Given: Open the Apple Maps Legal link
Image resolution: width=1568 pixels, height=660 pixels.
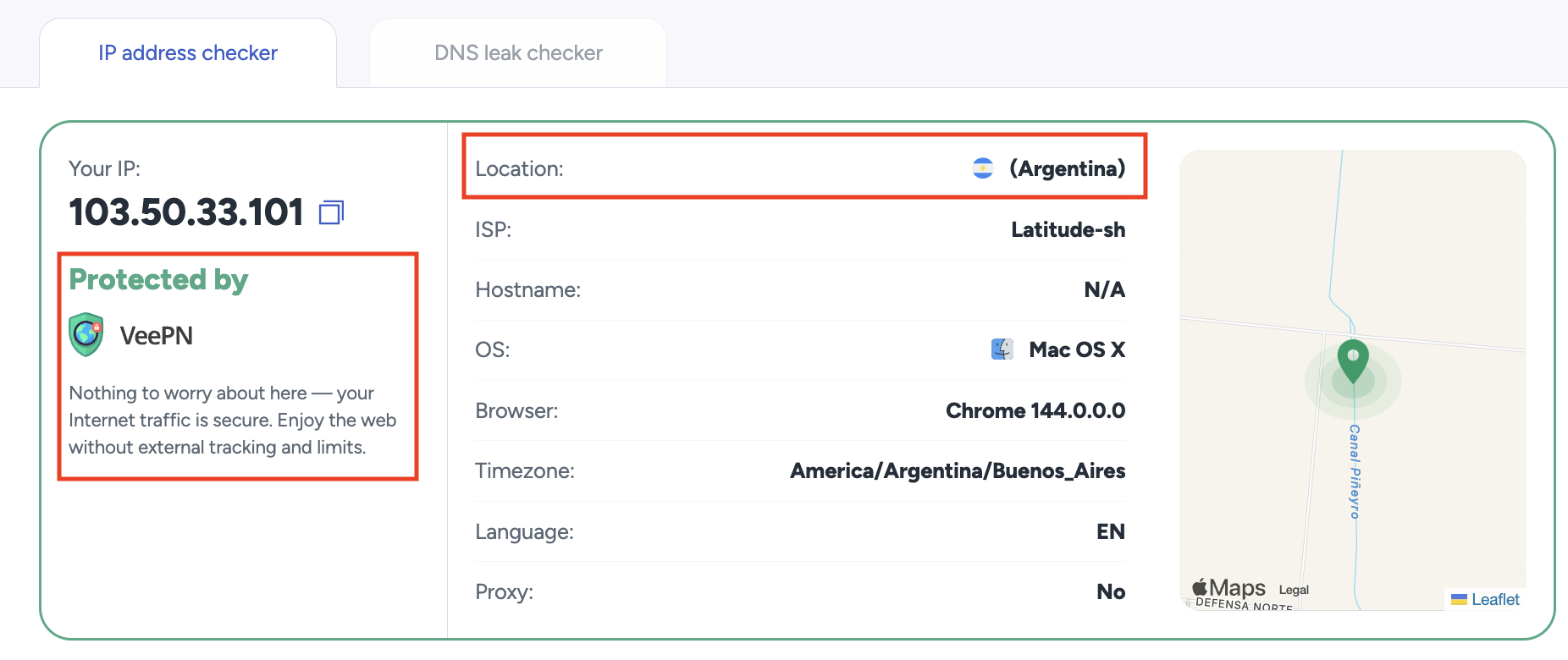Looking at the screenshot, I should point(1294,590).
